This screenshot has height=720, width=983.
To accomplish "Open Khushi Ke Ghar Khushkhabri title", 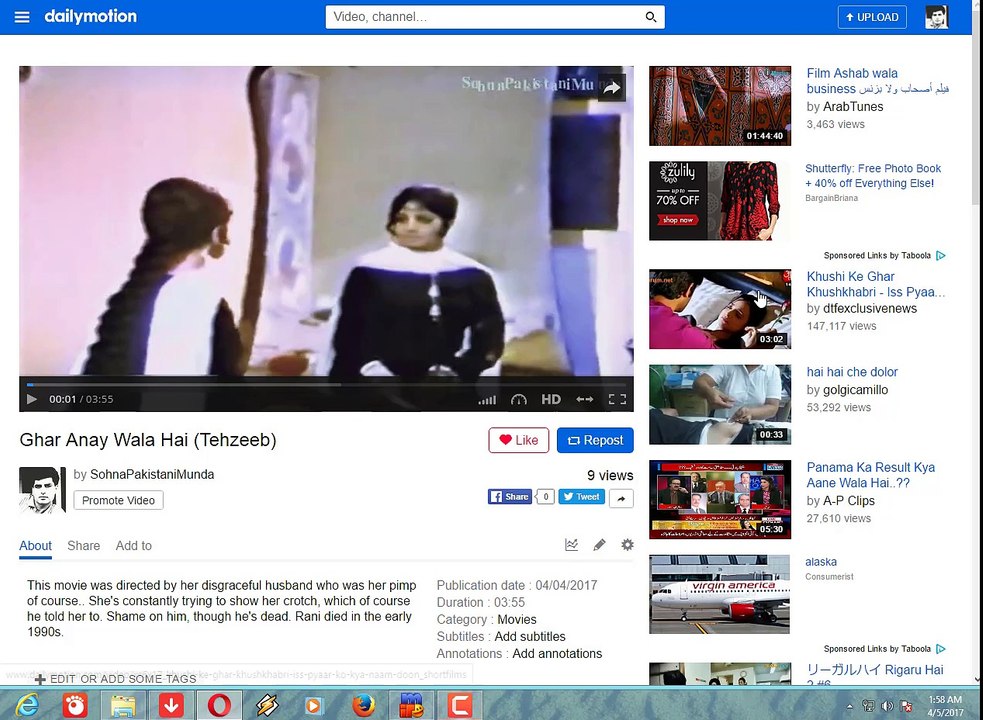I will pos(876,284).
